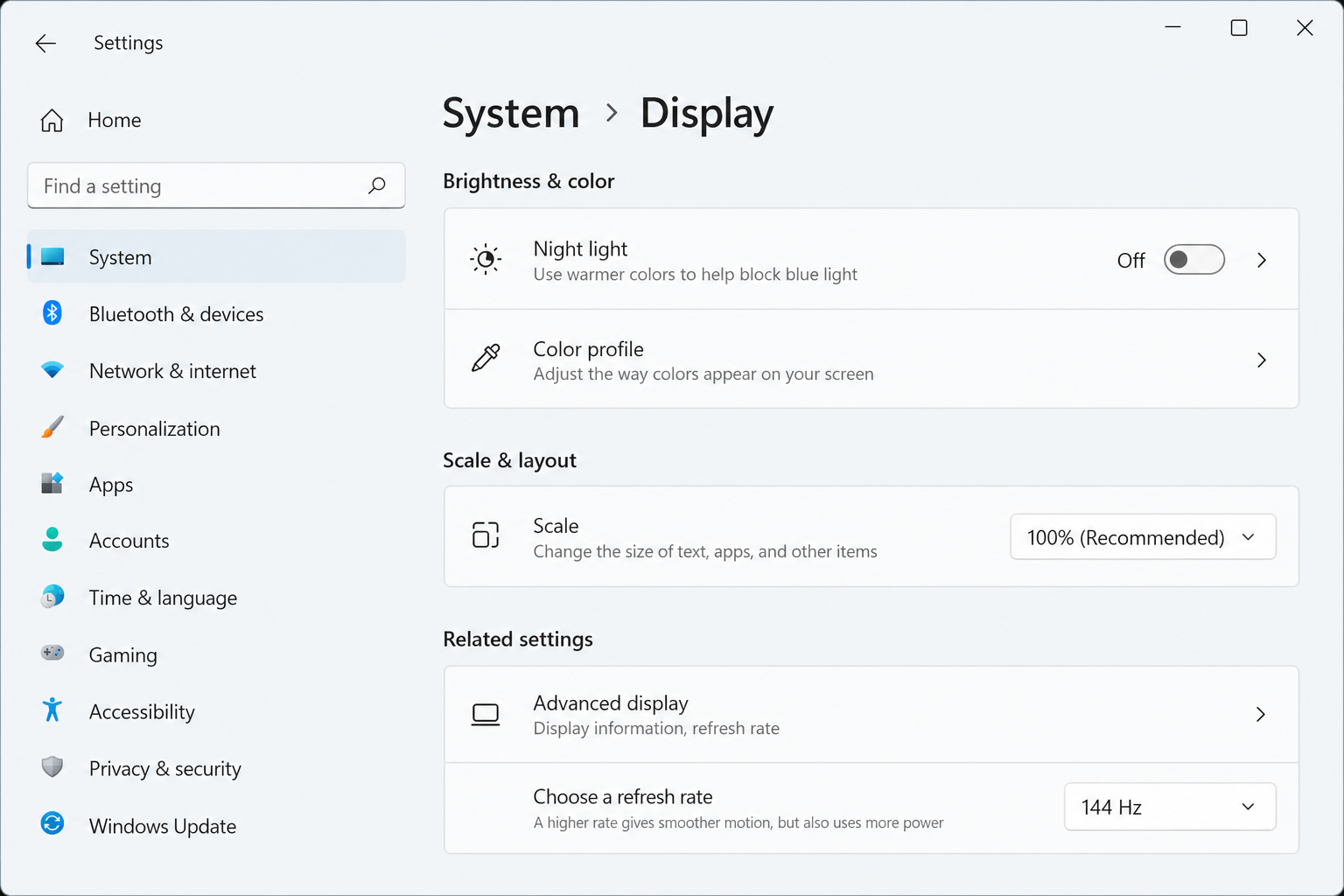The image size is (1344, 896).
Task: Click the Personalization paintbrush icon
Action: tap(52, 428)
